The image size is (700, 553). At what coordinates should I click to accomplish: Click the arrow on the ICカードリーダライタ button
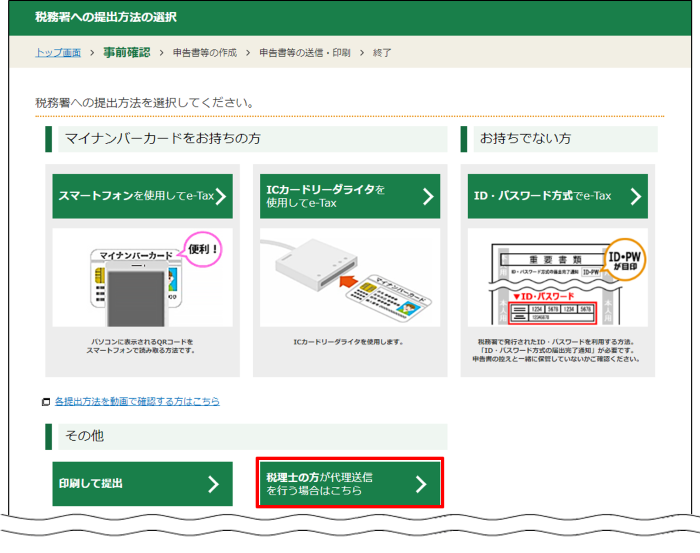(429, 196)
